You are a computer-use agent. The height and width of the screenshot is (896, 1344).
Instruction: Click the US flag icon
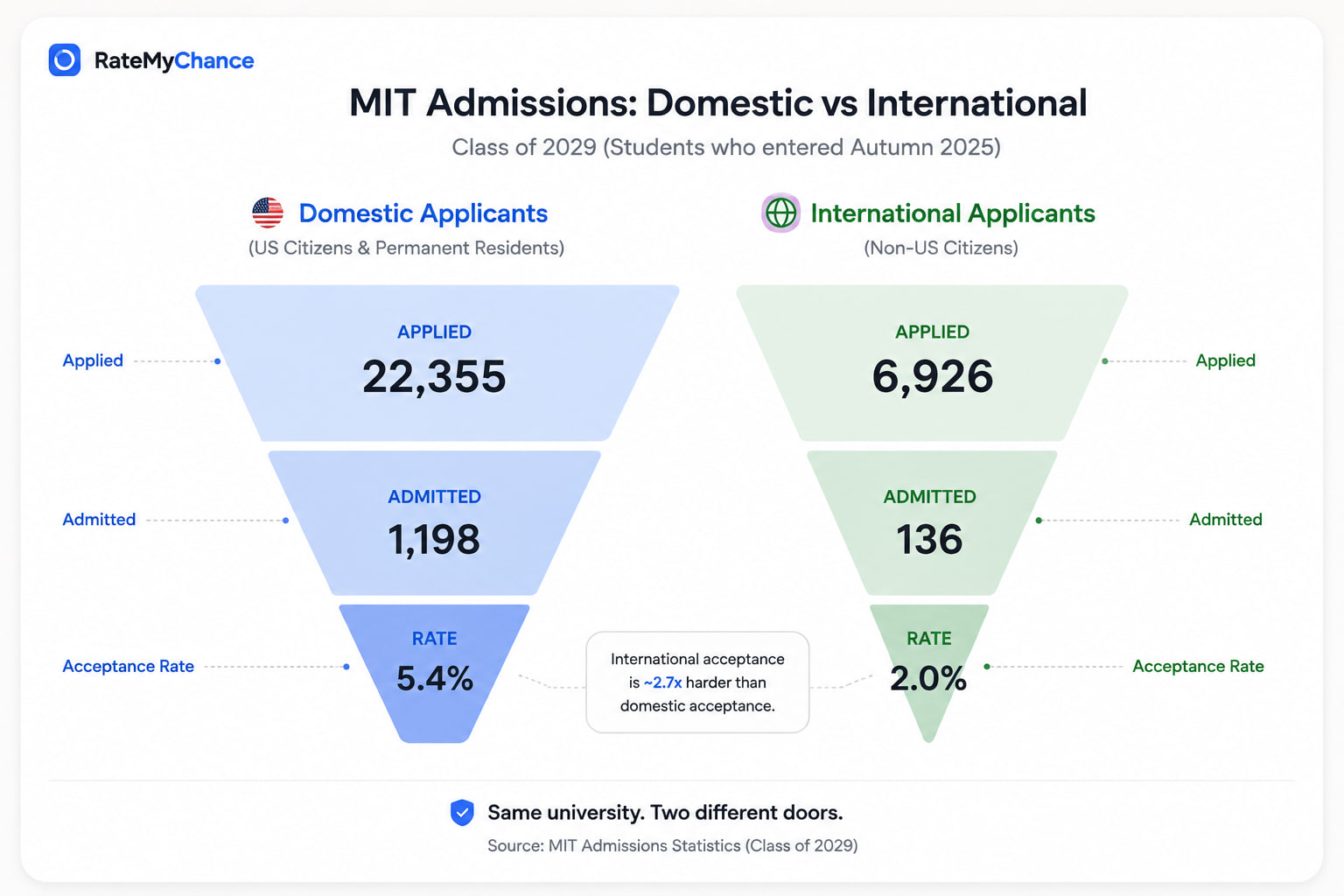pyautogui.click(x=268, y=213)
